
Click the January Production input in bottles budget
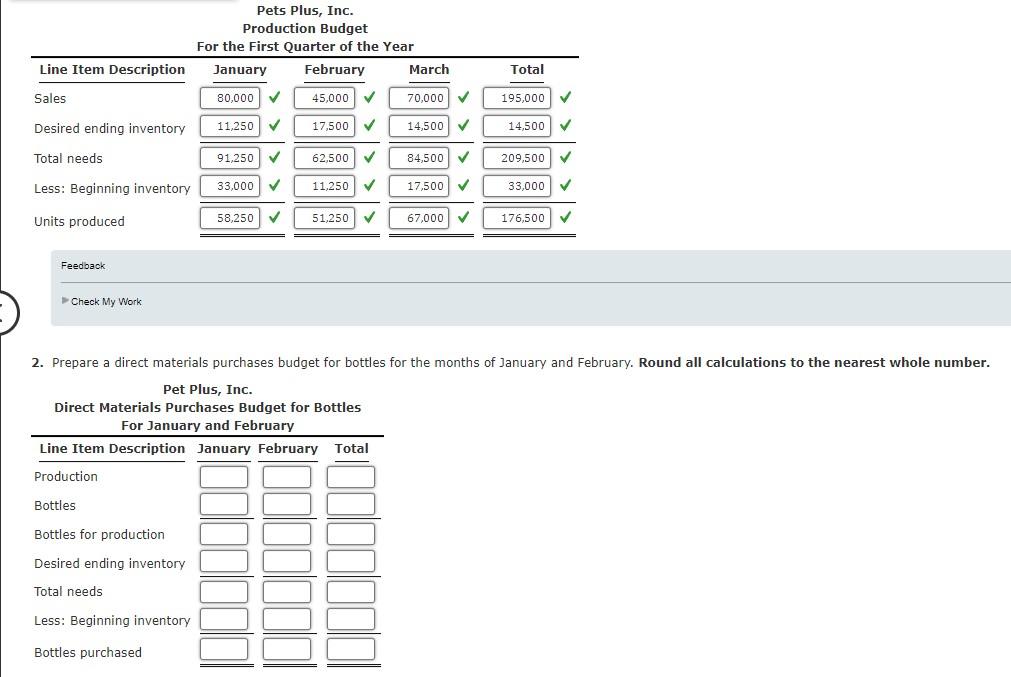224,476
